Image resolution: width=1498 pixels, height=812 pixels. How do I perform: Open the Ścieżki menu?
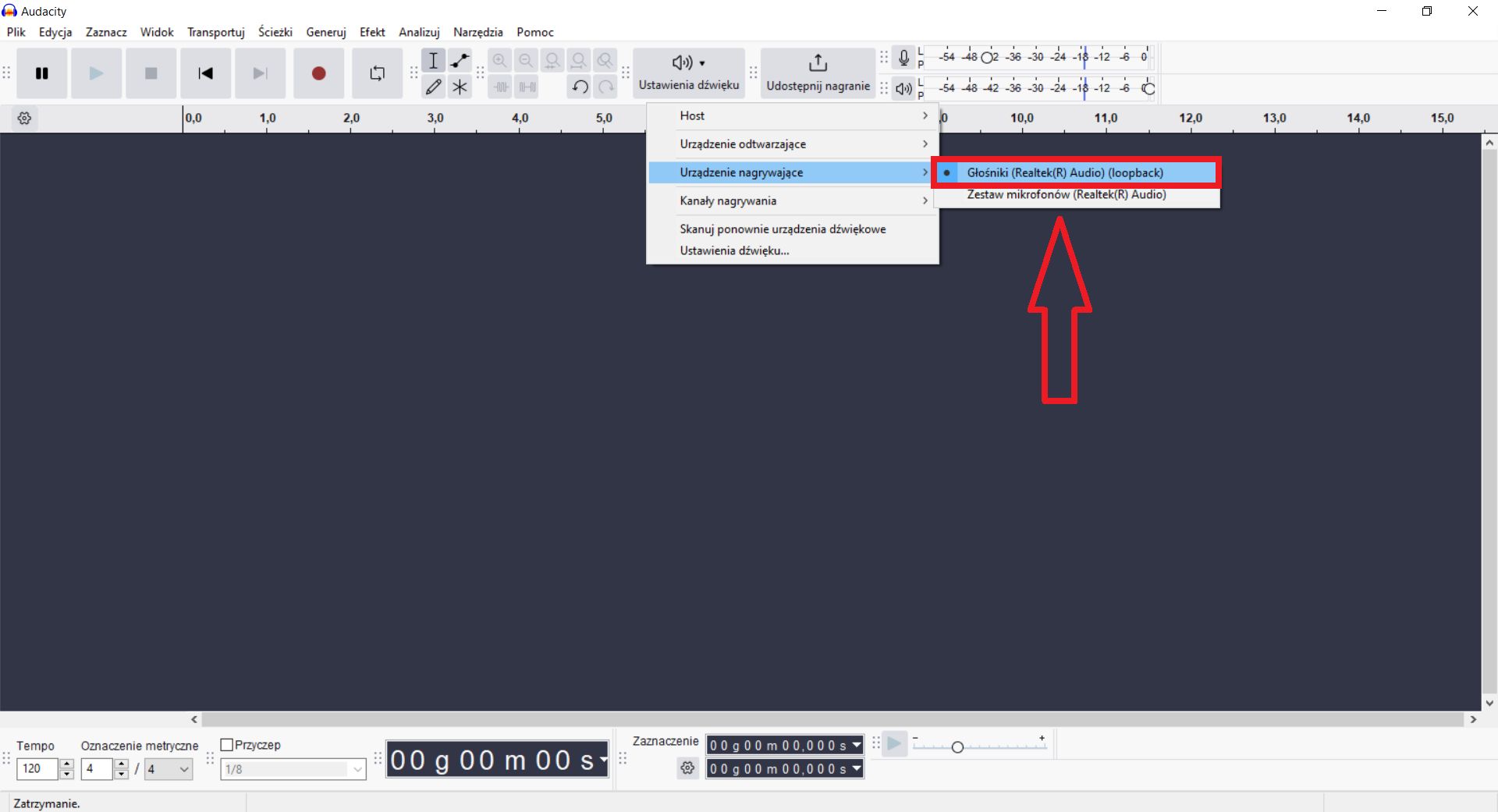pos(275,32)
